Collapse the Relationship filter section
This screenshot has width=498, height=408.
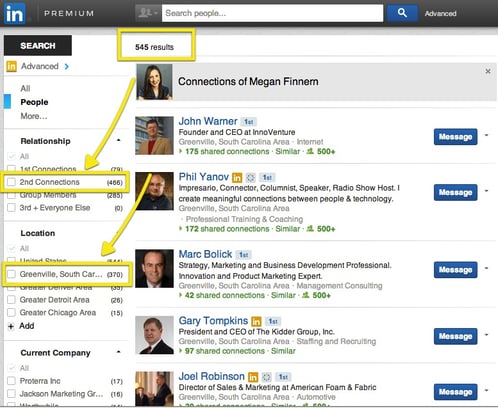(x=119, y=141)
